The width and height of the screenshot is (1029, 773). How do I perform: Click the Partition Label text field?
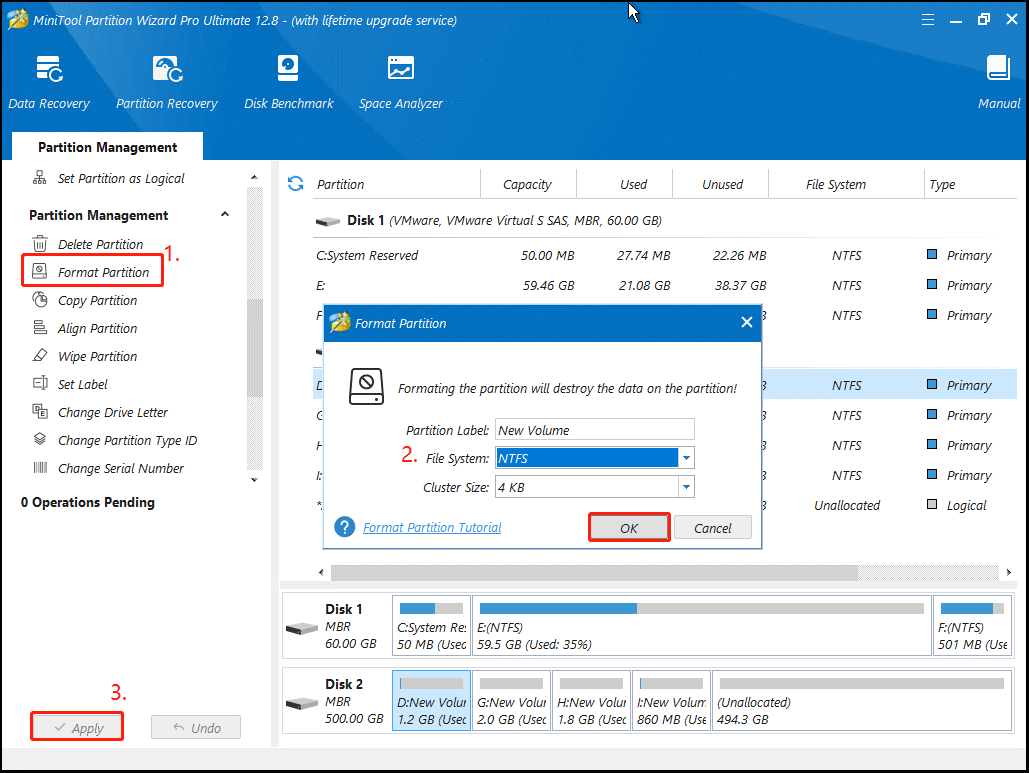point(594,430)
